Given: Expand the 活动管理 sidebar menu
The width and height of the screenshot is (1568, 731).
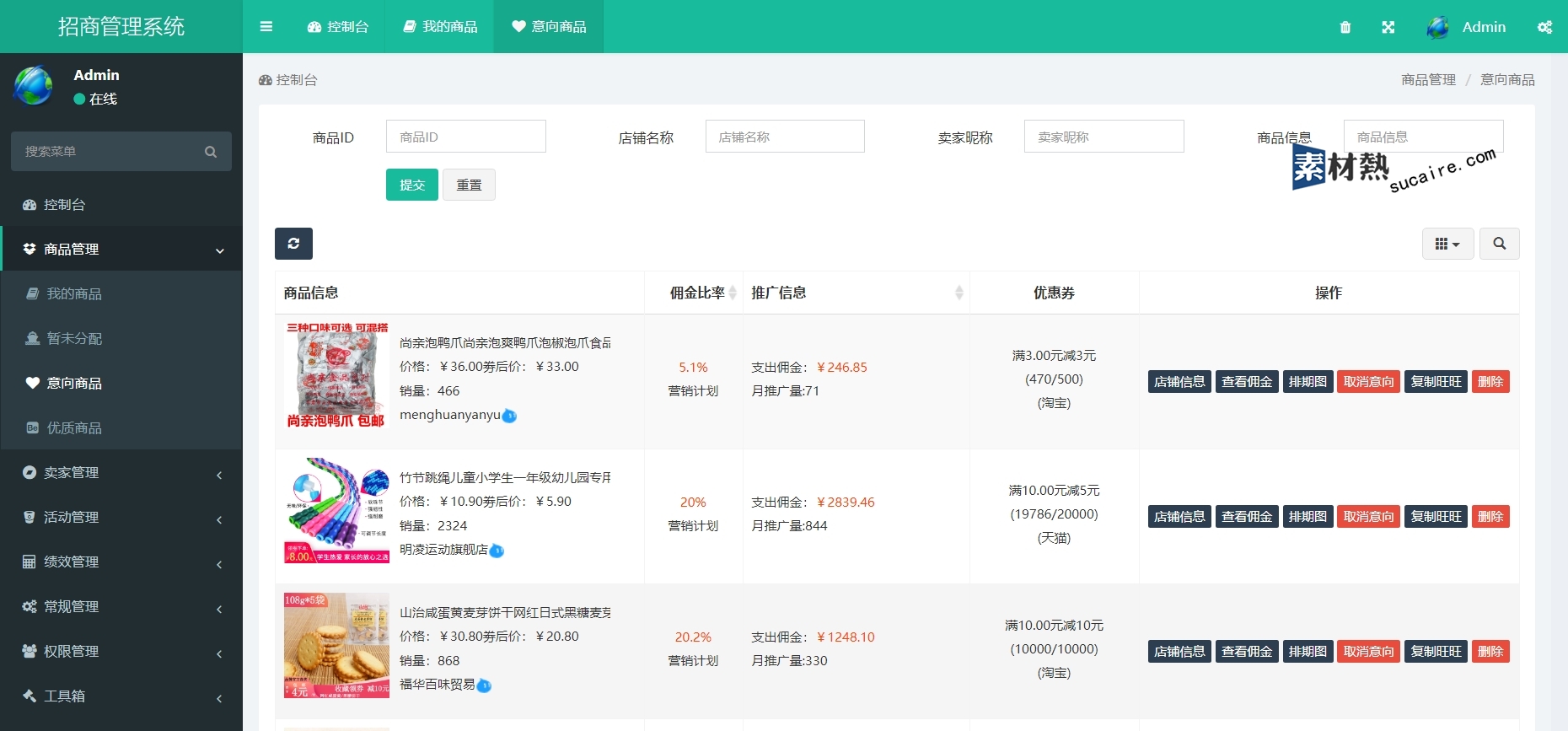Looking at the screenshot, I should coord(121,517).
